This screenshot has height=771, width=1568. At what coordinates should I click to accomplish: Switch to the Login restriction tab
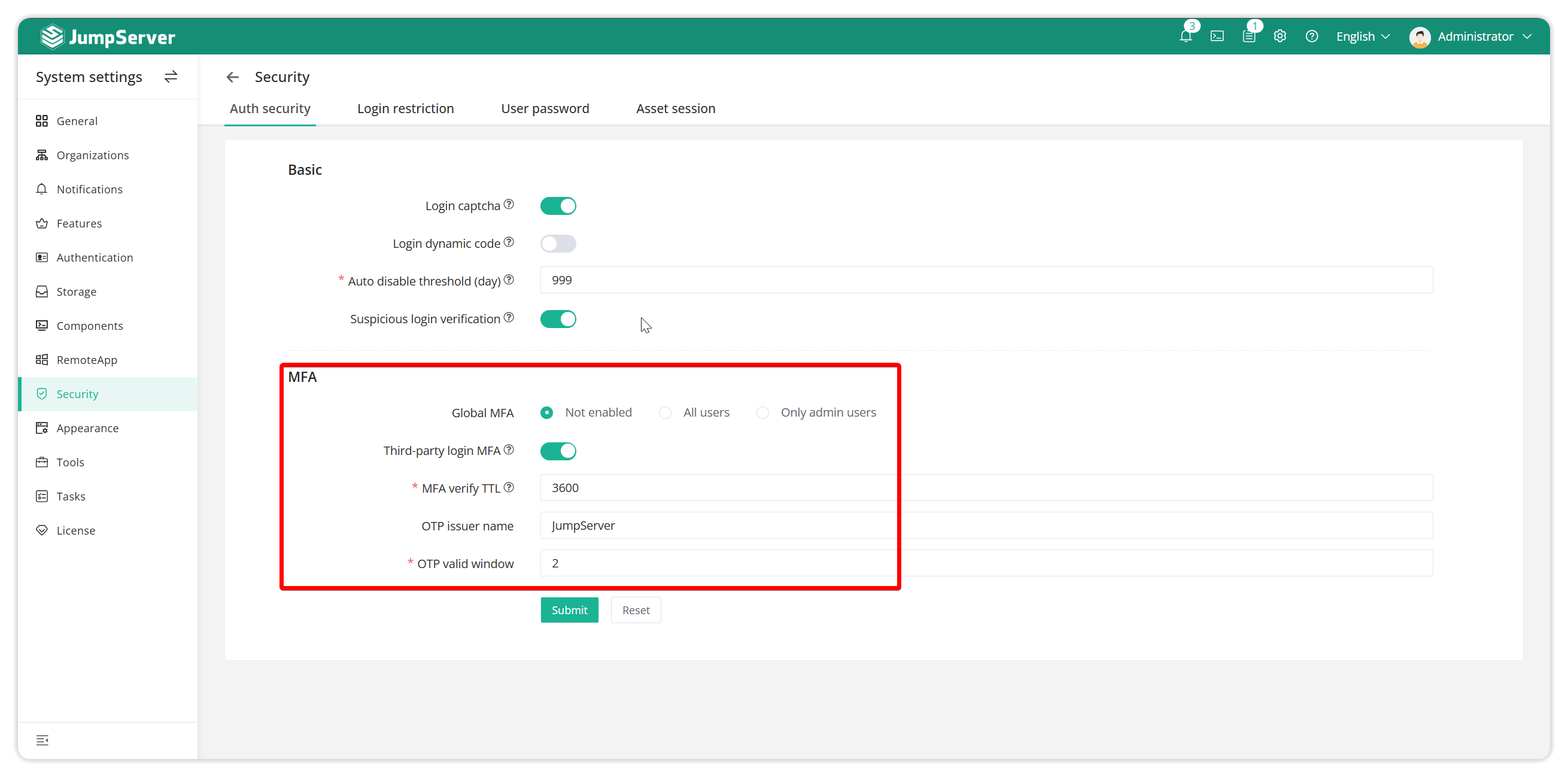(x=405, y=108)
